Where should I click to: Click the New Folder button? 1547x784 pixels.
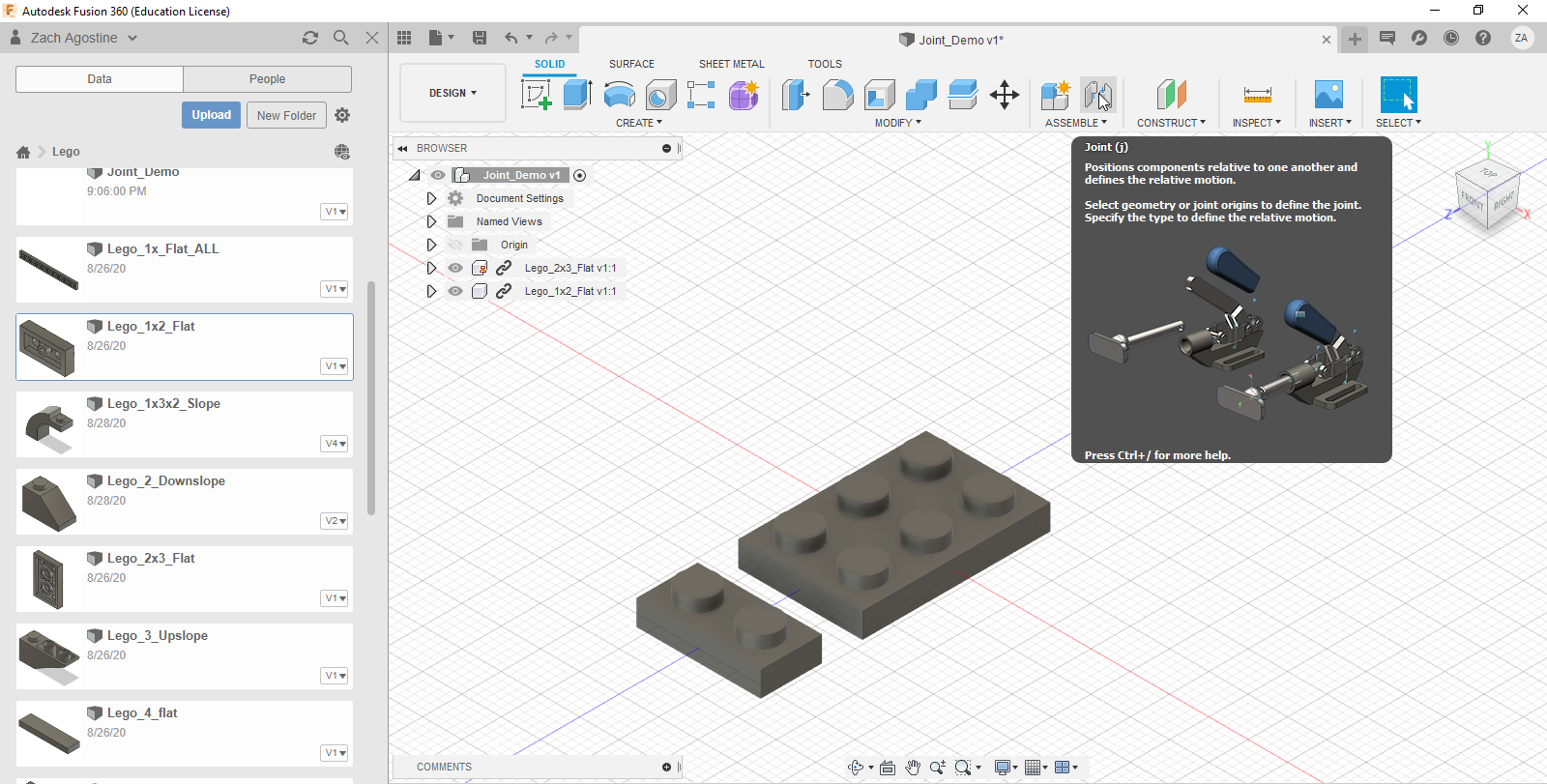[x=286, y=115]
